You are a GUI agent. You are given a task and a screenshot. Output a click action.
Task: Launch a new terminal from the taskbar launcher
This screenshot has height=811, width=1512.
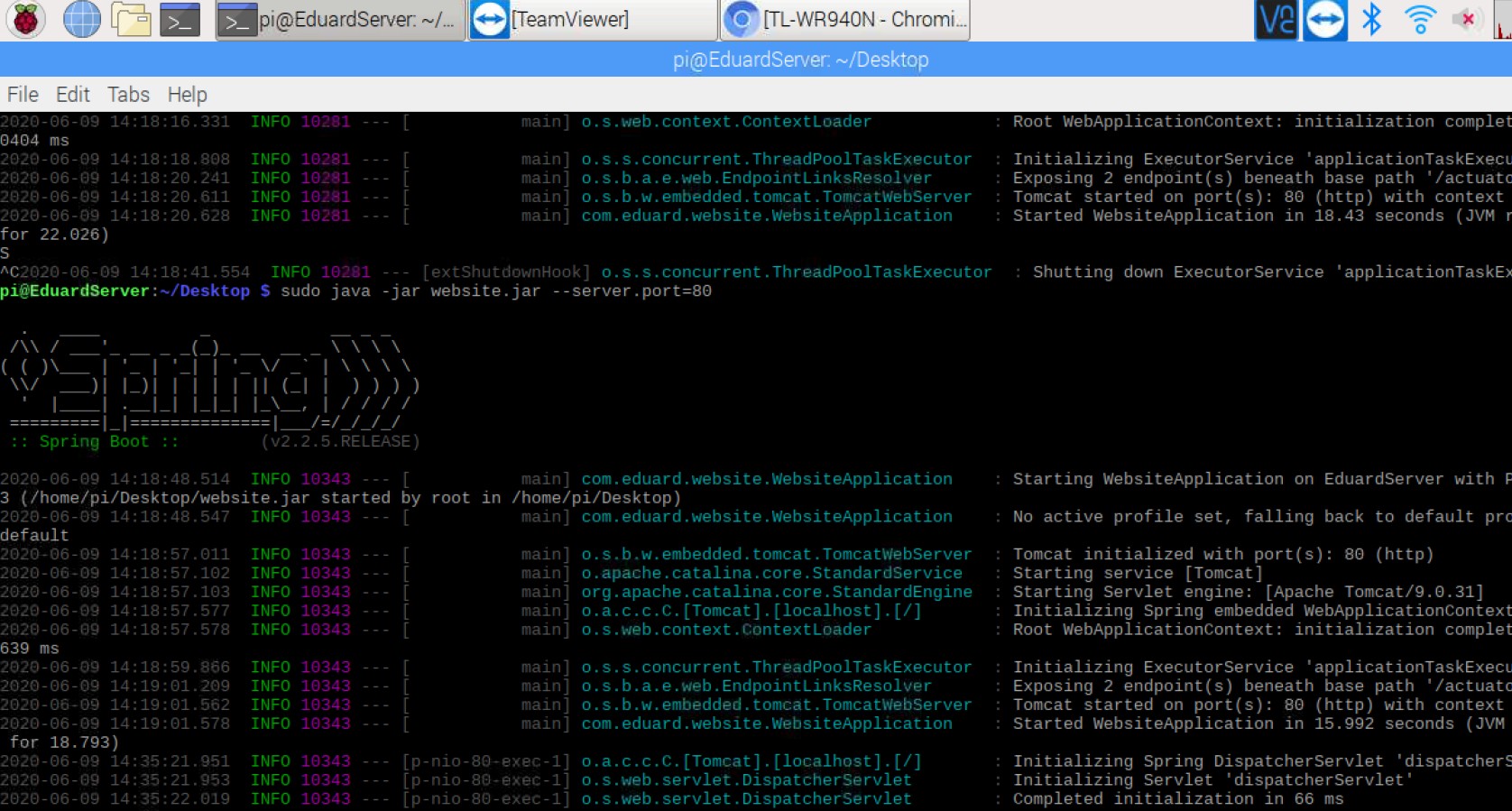[x=180, y=19]
